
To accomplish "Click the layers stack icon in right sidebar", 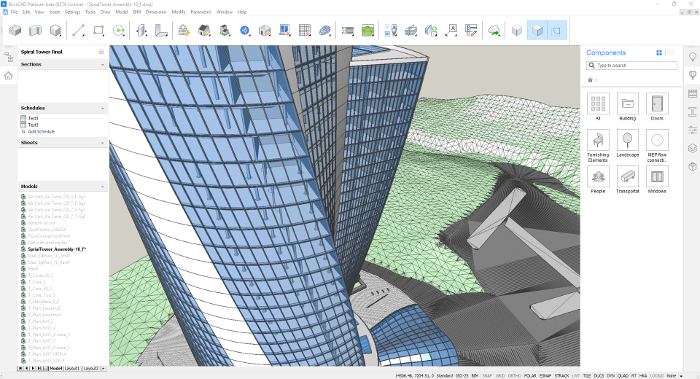I will (x=692, y=148).
